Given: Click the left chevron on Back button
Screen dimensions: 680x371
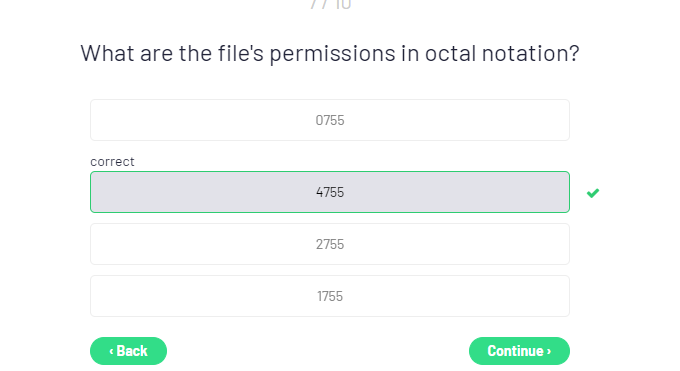Looking at the screenshot, I should pos(111,351).
